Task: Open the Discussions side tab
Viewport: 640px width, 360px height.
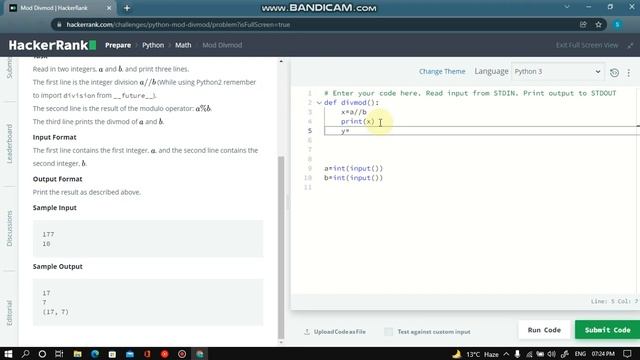Action: tap(9, 229)
